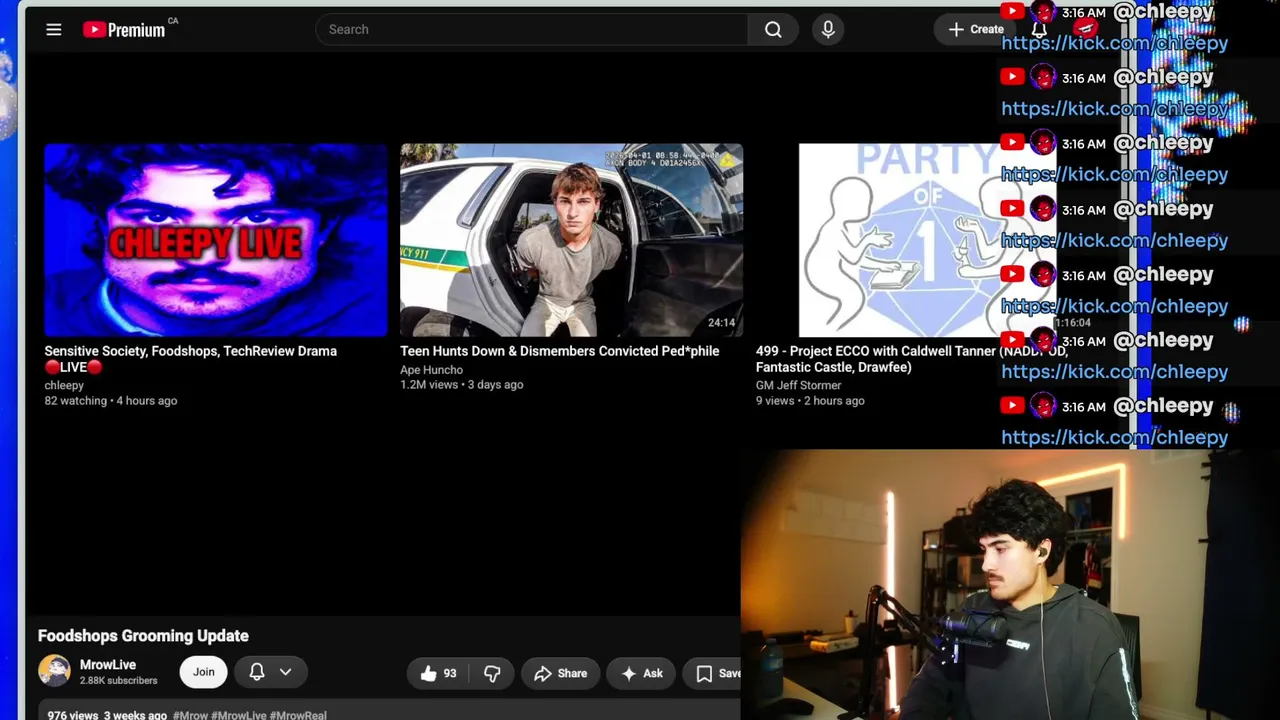The image size is (1280, 720).
Task: Select '1.2M views • 3 days ago' text
Action: click(x=461, y=385)
